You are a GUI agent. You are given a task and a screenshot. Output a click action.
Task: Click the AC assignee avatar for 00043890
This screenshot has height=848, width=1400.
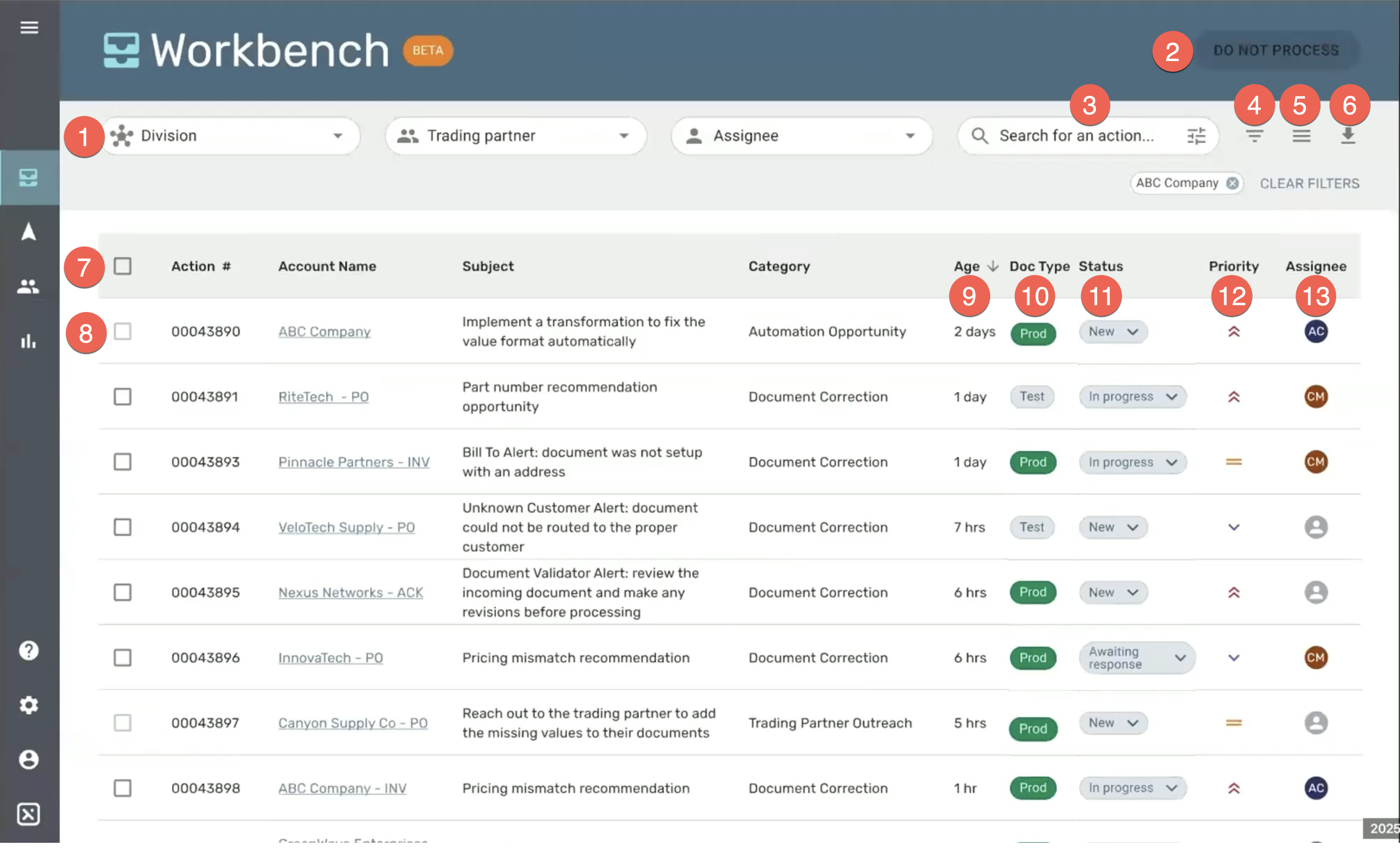pyautogui.click(x=1315, y=331)
